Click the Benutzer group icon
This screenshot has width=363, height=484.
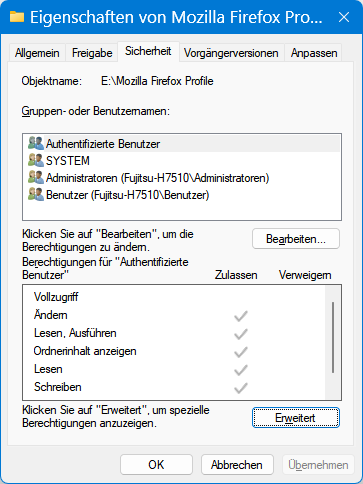coord(36,194)
